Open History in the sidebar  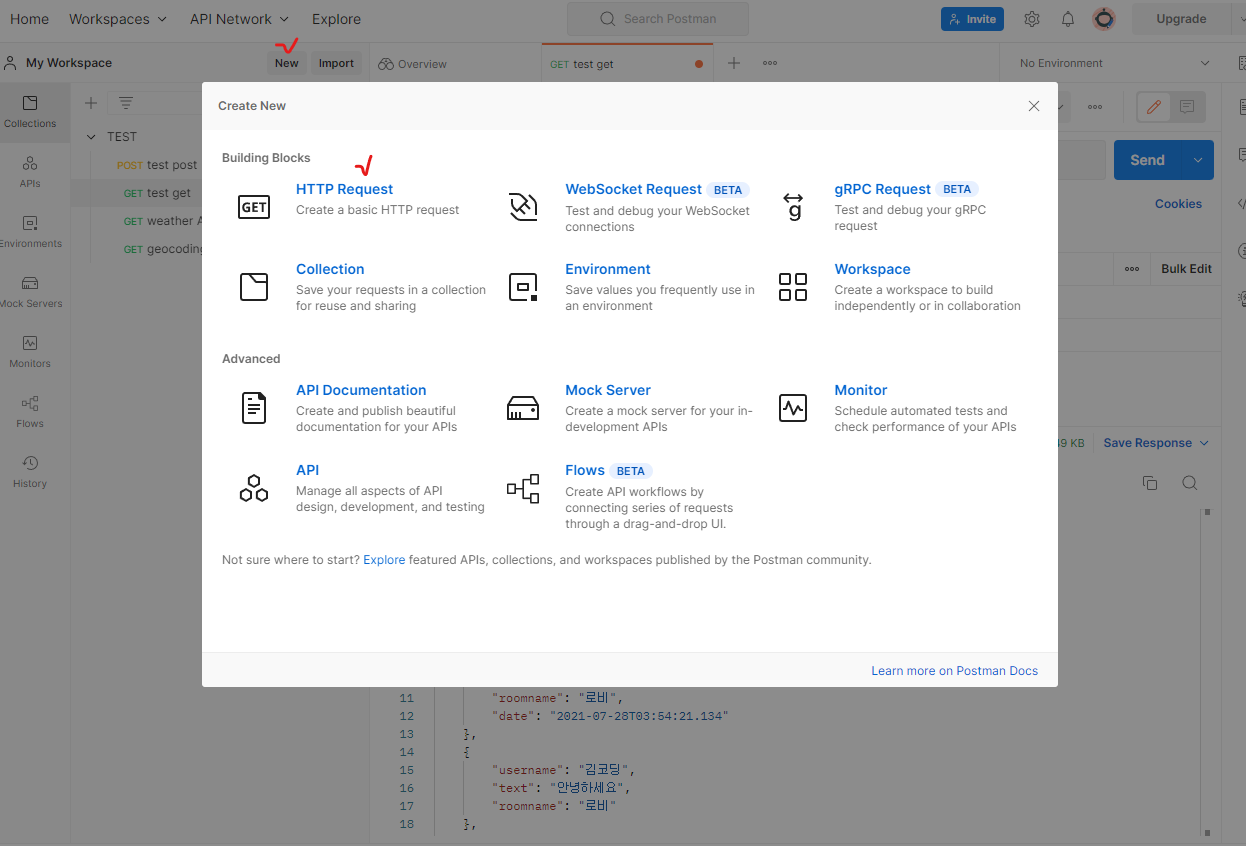pos(30,472)
